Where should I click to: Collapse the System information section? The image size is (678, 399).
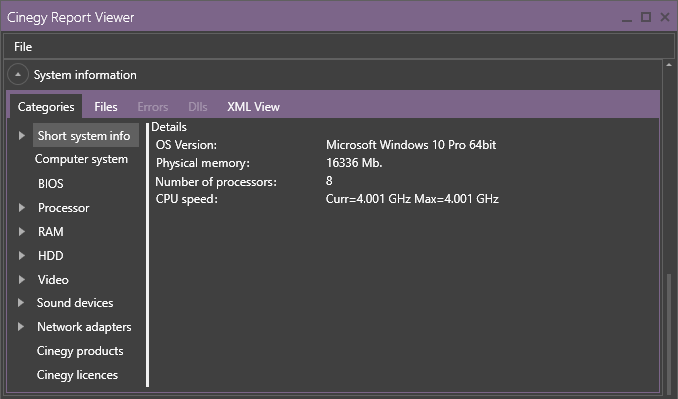coord(18,75)
